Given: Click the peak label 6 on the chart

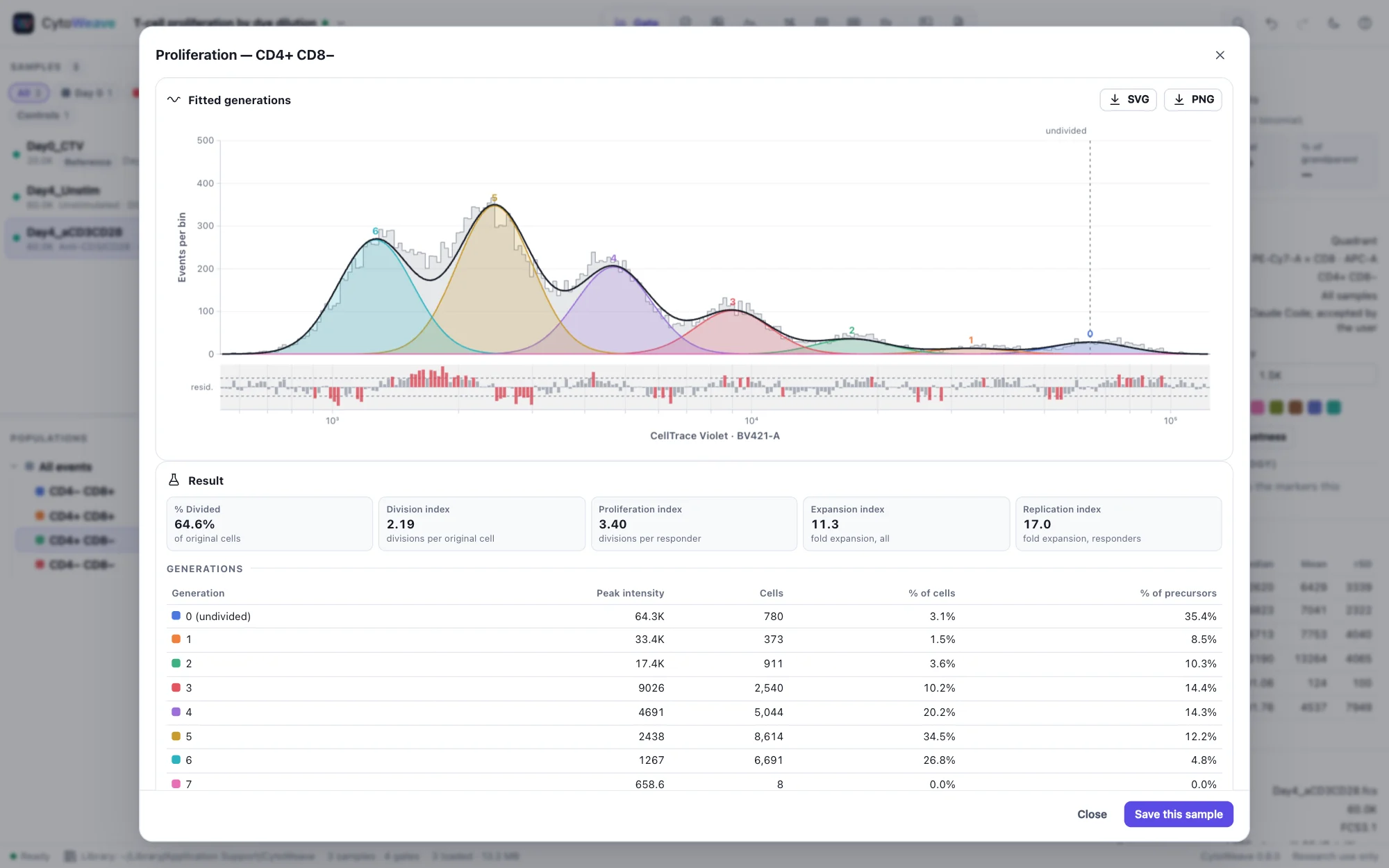Looking at the screenshot, I should (x=375, y=231).
